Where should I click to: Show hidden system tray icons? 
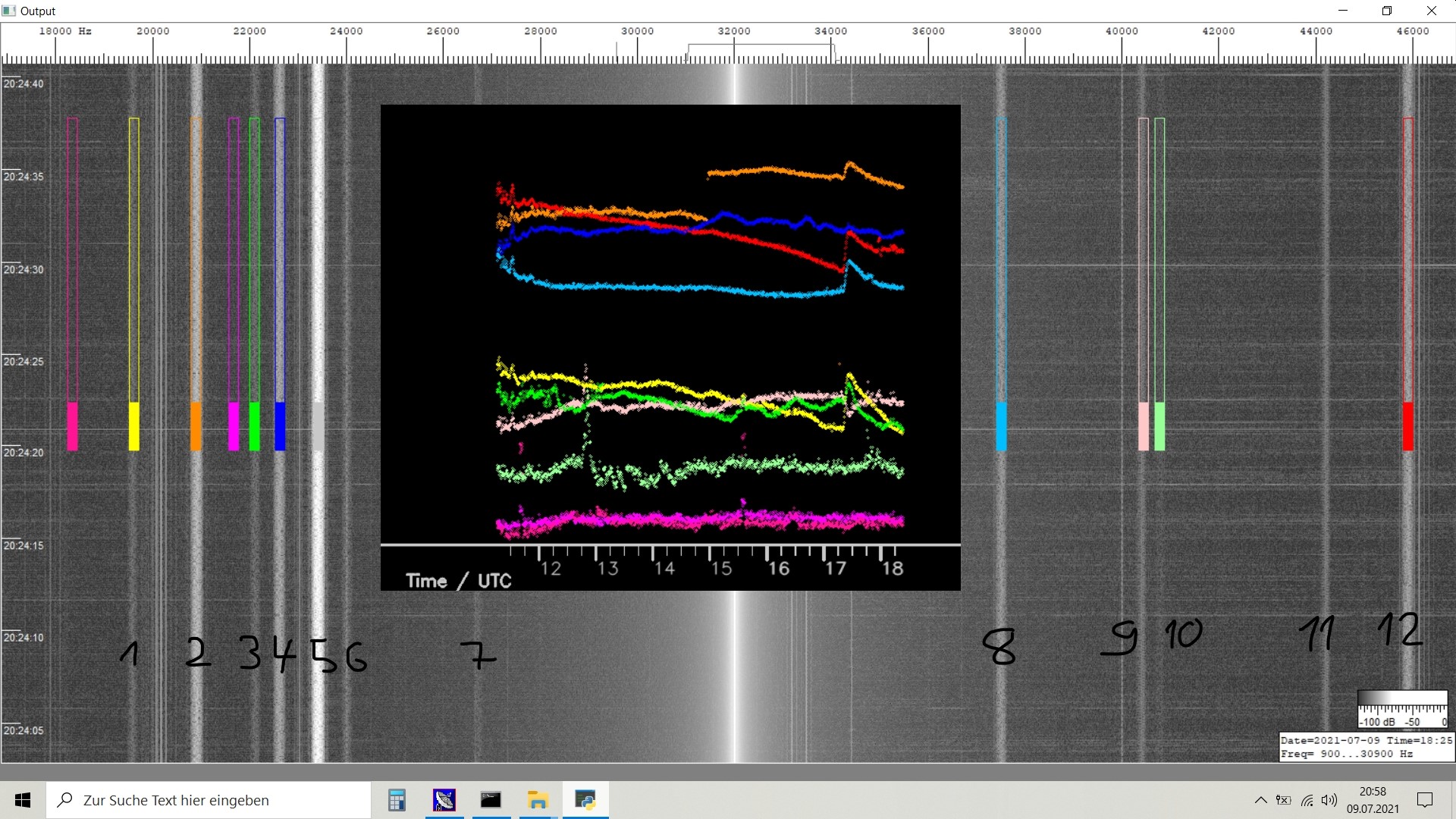[1260, 800]
